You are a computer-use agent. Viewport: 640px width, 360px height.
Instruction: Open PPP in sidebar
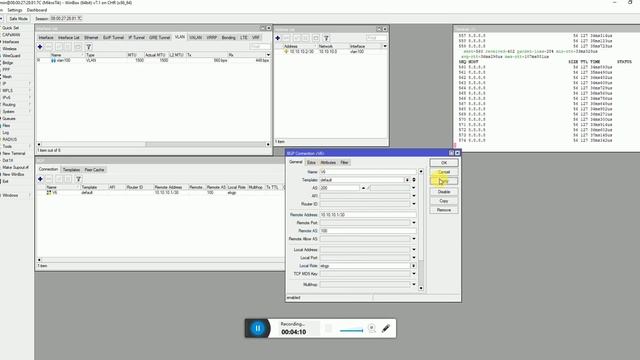point(6,69)
